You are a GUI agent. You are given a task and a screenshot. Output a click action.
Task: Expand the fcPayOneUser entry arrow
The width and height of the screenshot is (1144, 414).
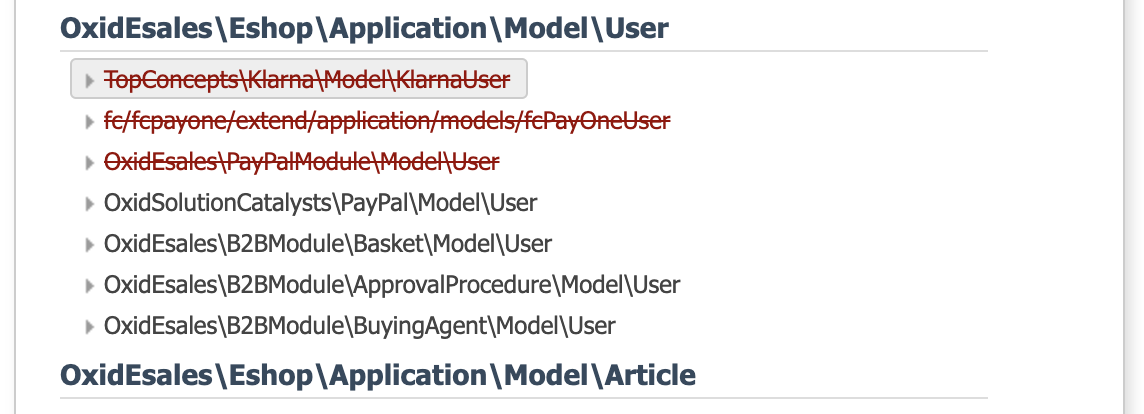tap(91, 121)
